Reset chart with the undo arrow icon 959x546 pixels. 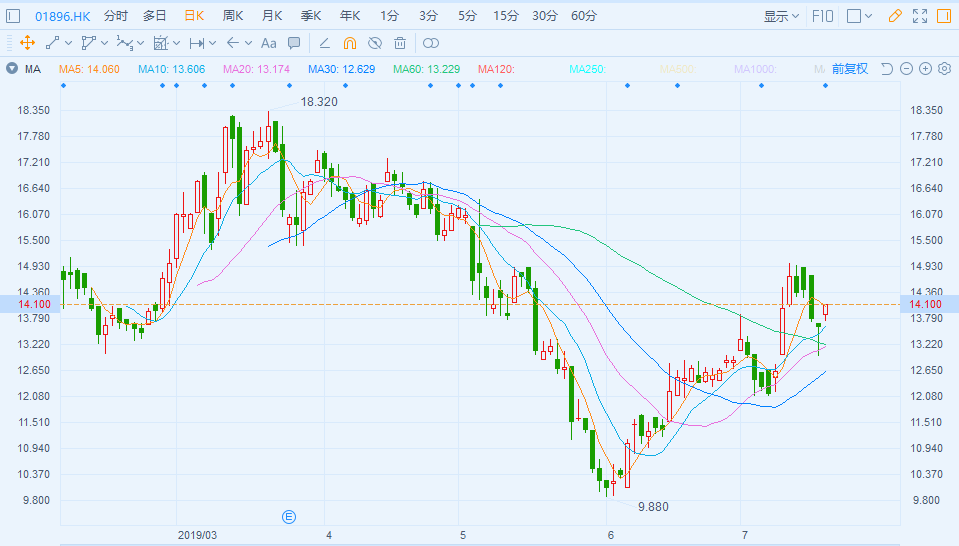[887, 69]
